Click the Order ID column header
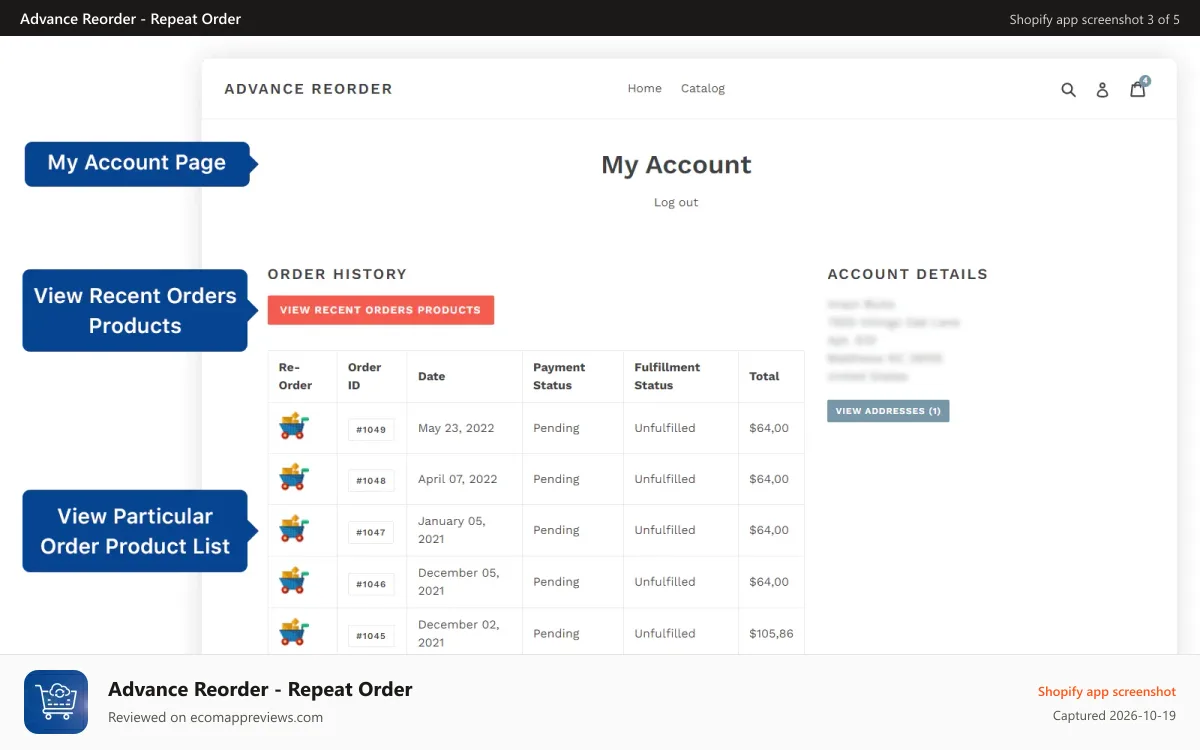 (365, 376)
